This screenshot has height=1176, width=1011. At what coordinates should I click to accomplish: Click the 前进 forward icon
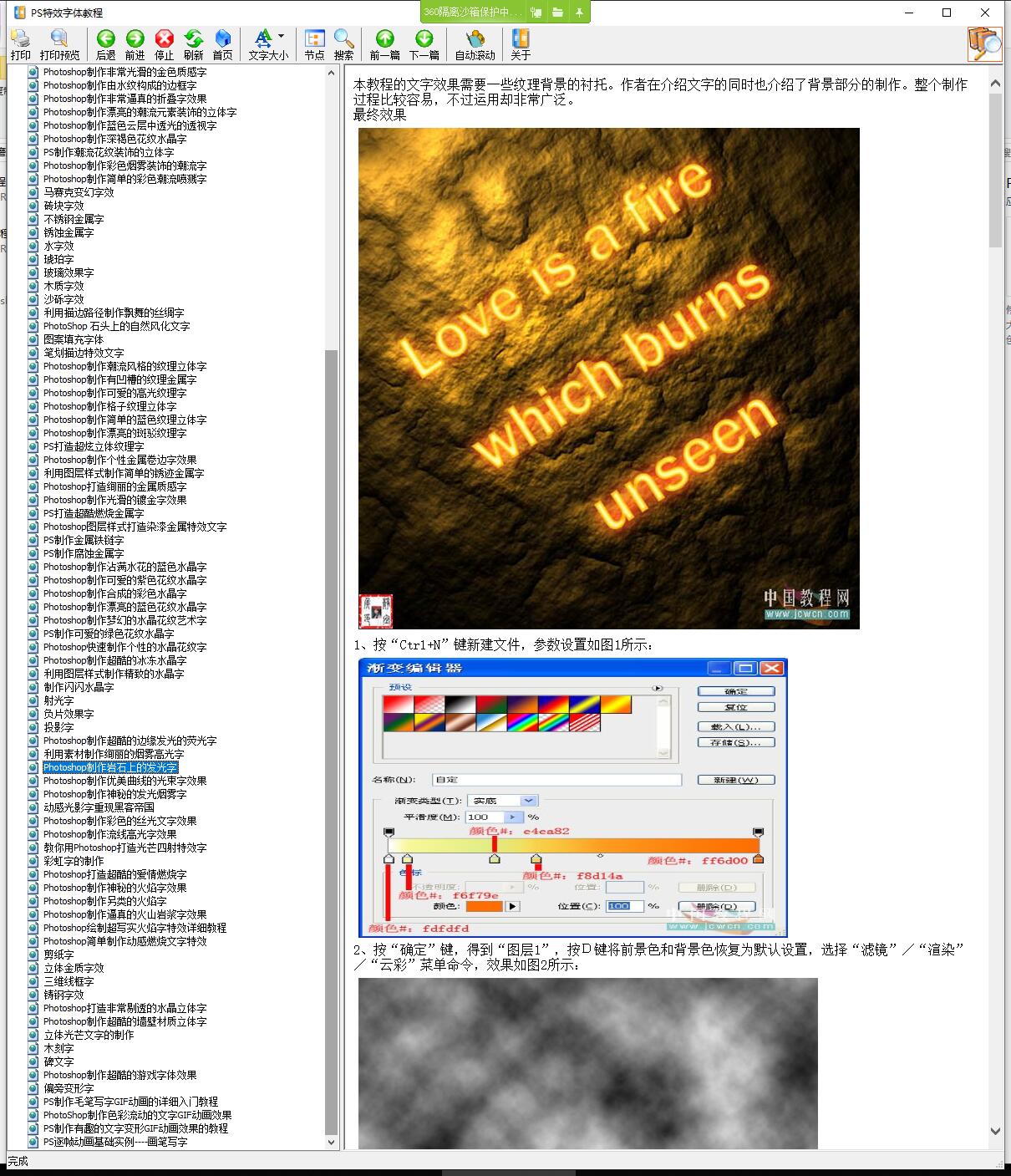coord(135,44)
